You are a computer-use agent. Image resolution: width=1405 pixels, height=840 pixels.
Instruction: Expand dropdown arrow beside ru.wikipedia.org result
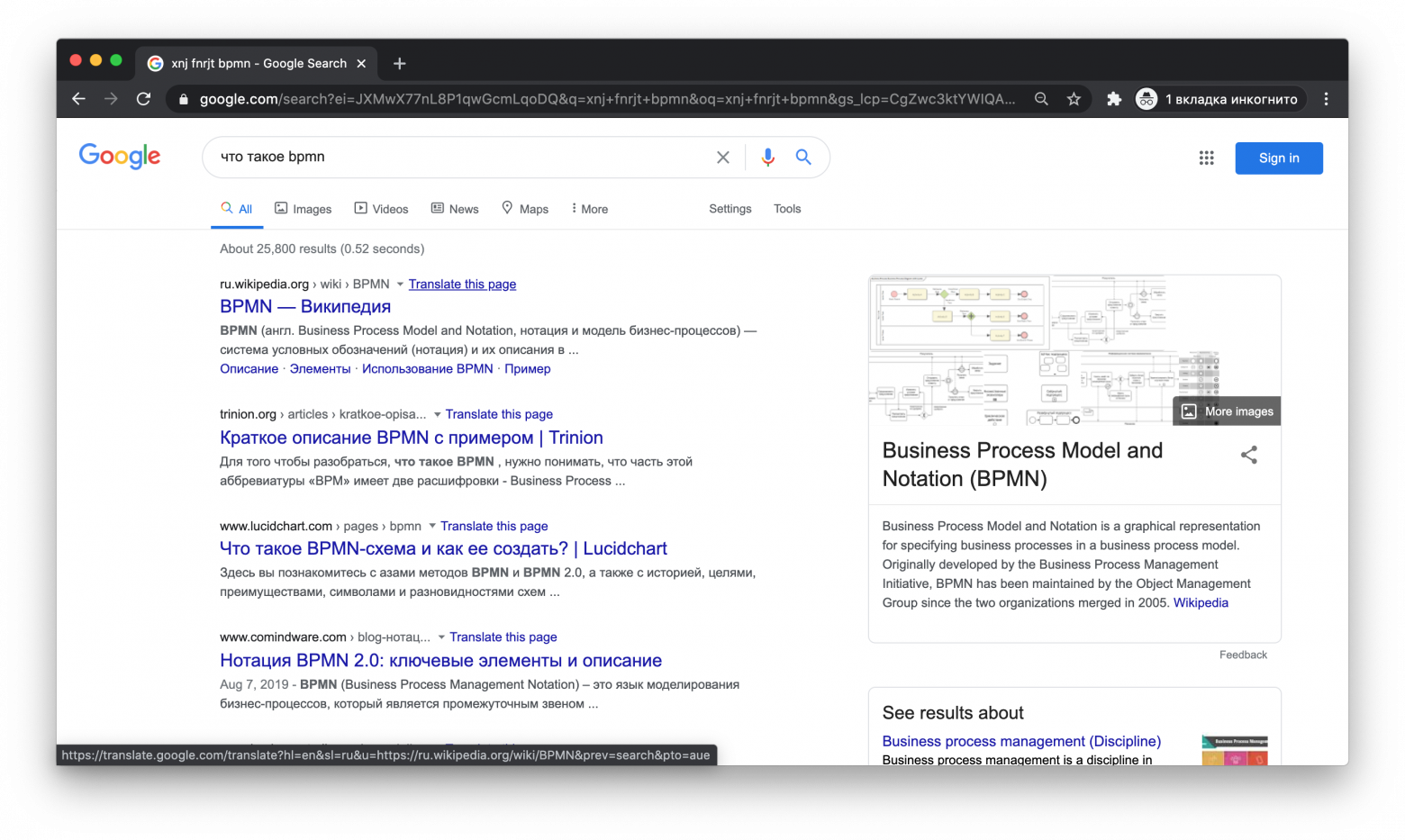(400, 285)
